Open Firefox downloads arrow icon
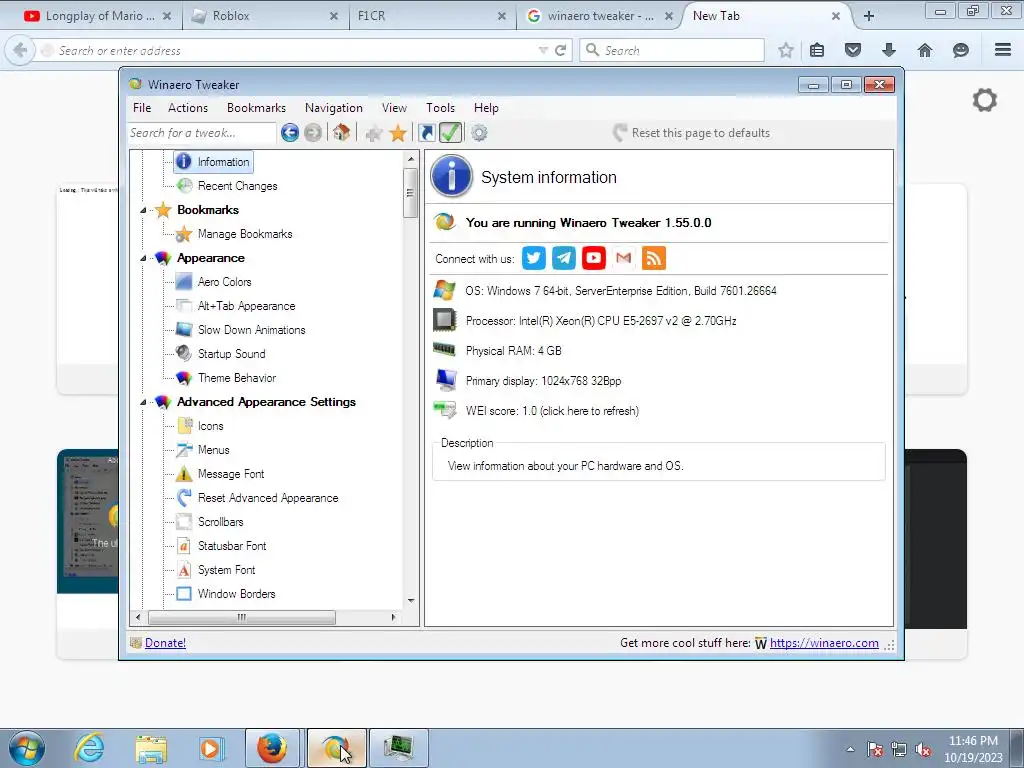This screenshot has height=768, width=1024. 889,50
